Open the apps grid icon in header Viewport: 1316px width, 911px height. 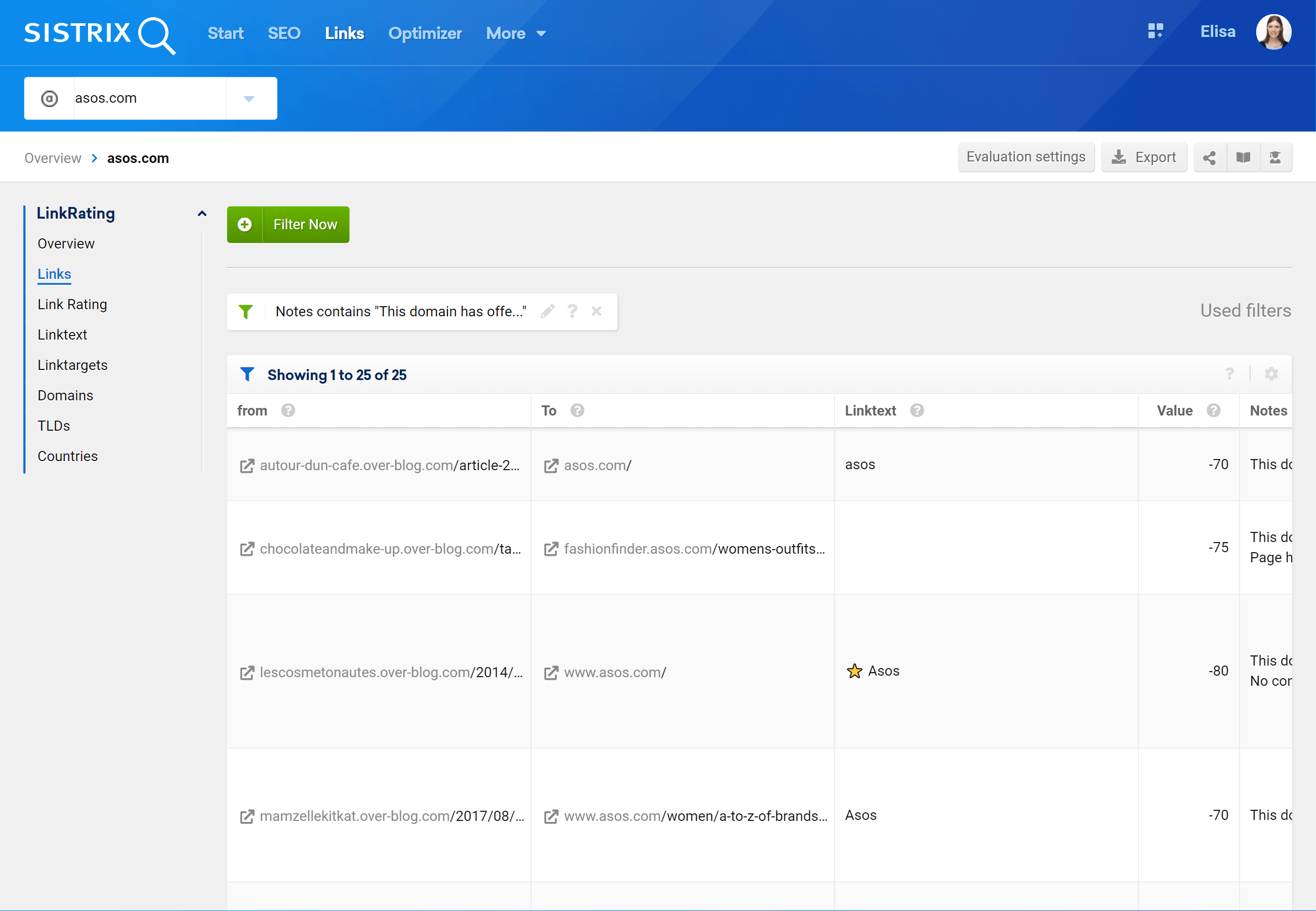pyautogui.click(x=1156, y=31)
